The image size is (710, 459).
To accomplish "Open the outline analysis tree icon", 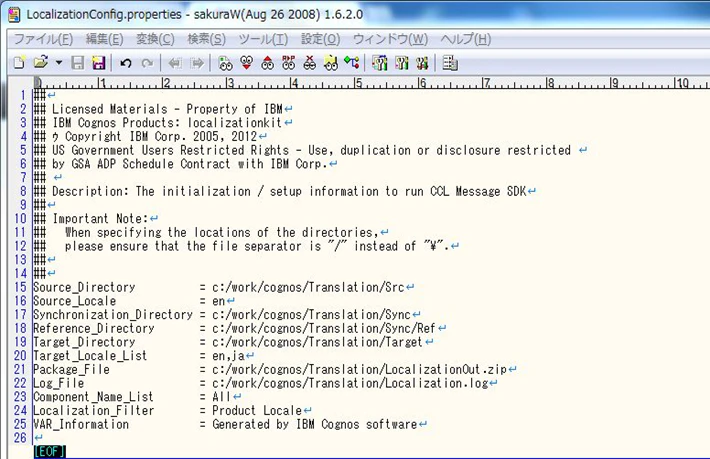I will pyautogui.click(x=352, y=62).
